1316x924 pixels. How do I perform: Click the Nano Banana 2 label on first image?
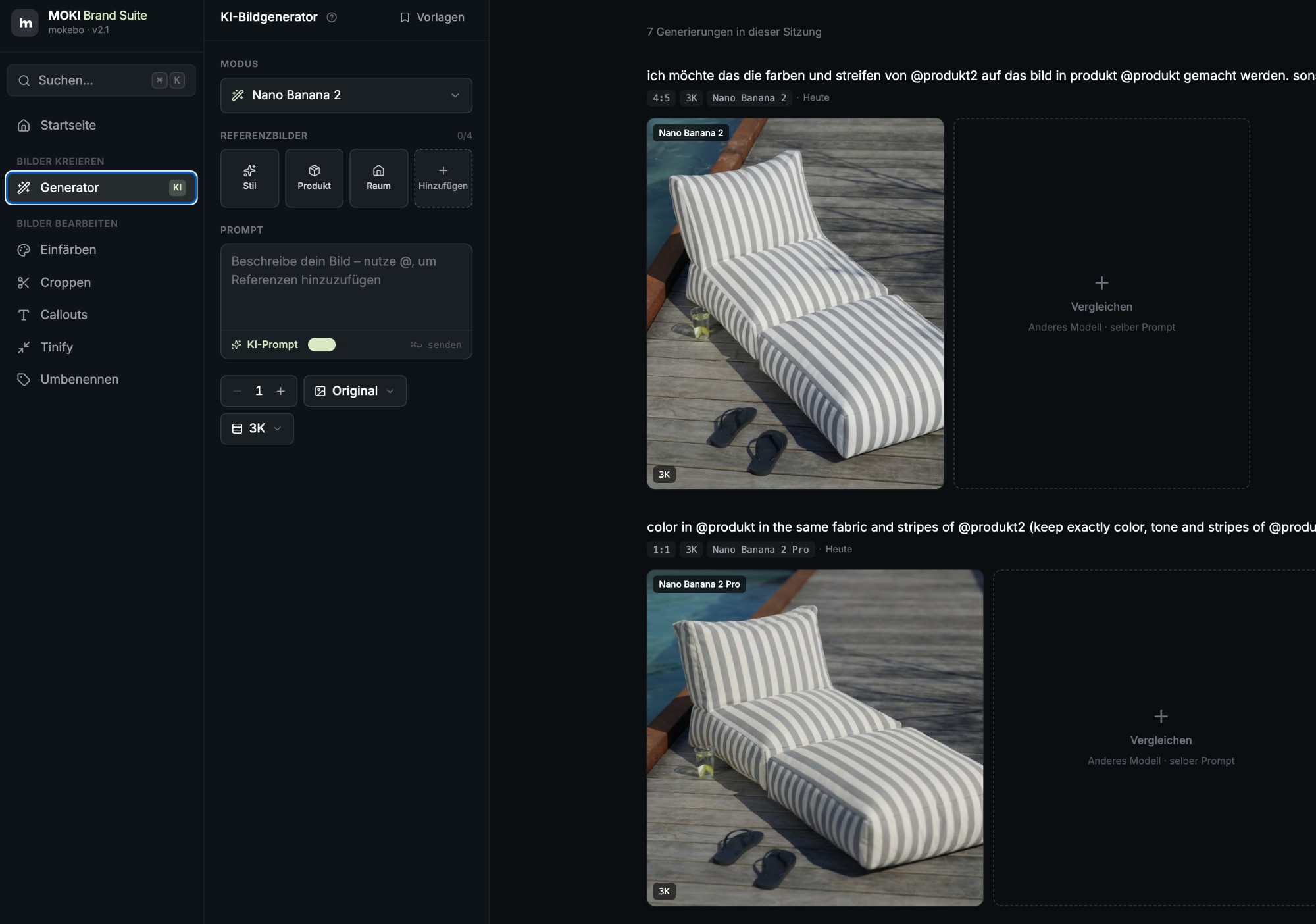(691, 133)
